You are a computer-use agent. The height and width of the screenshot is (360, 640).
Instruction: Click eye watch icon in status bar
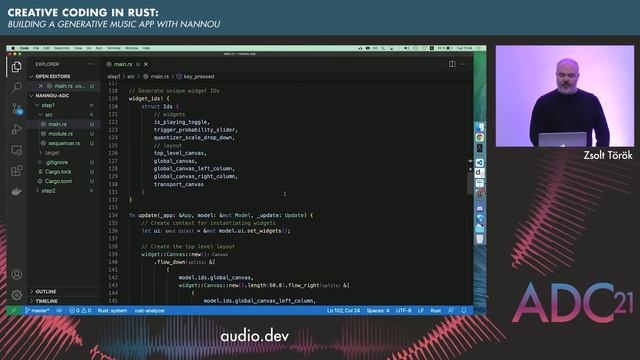pyautogui.click(x=60, y=311)
